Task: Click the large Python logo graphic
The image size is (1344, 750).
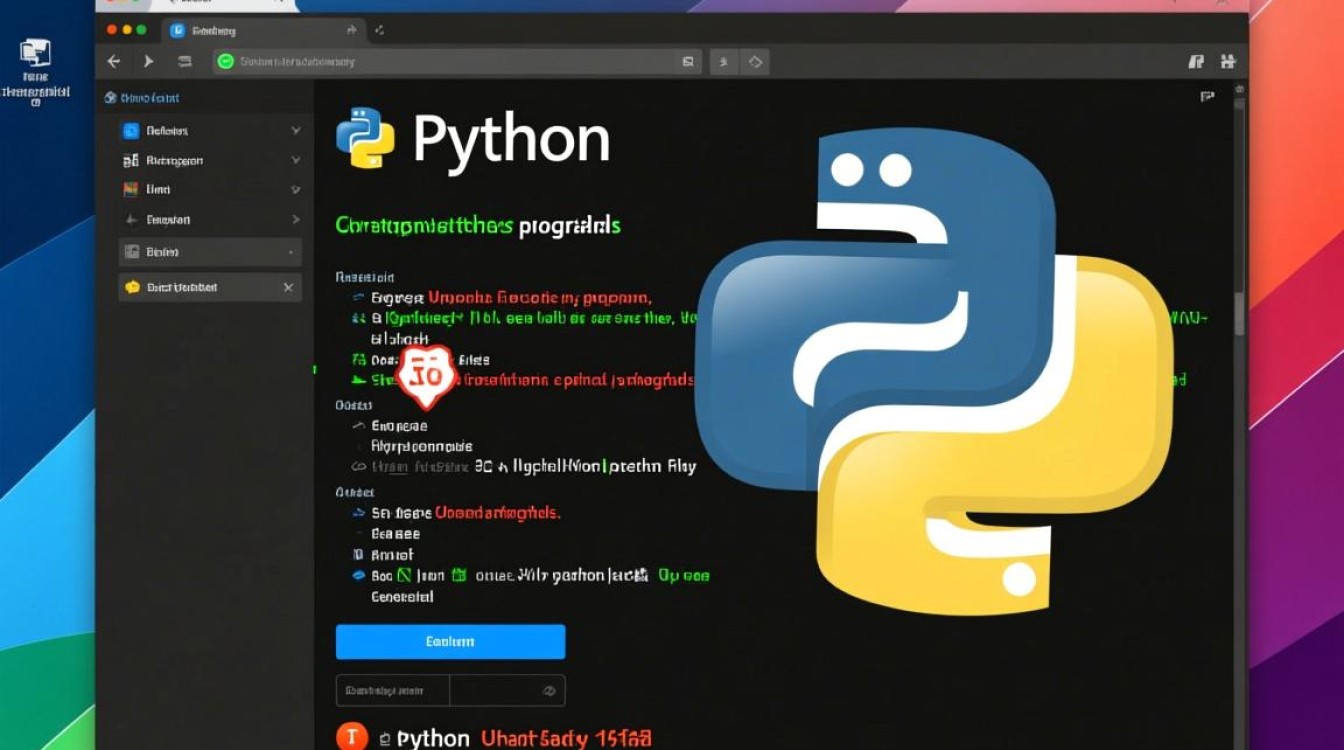Action: pyautogui.click(x=934, y=373)
